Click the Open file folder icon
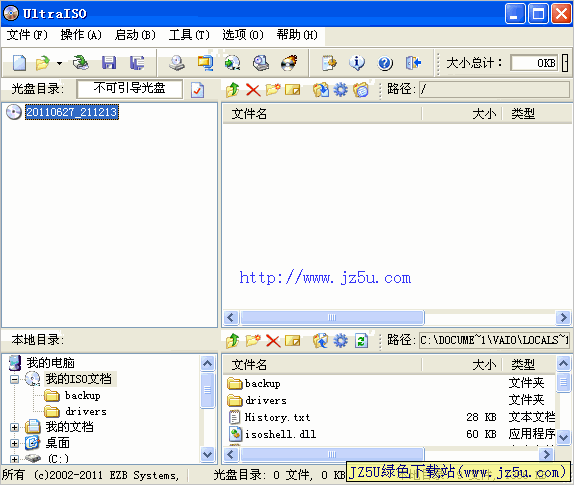This screenshot has width=574, height=485. tap(42, 63)
